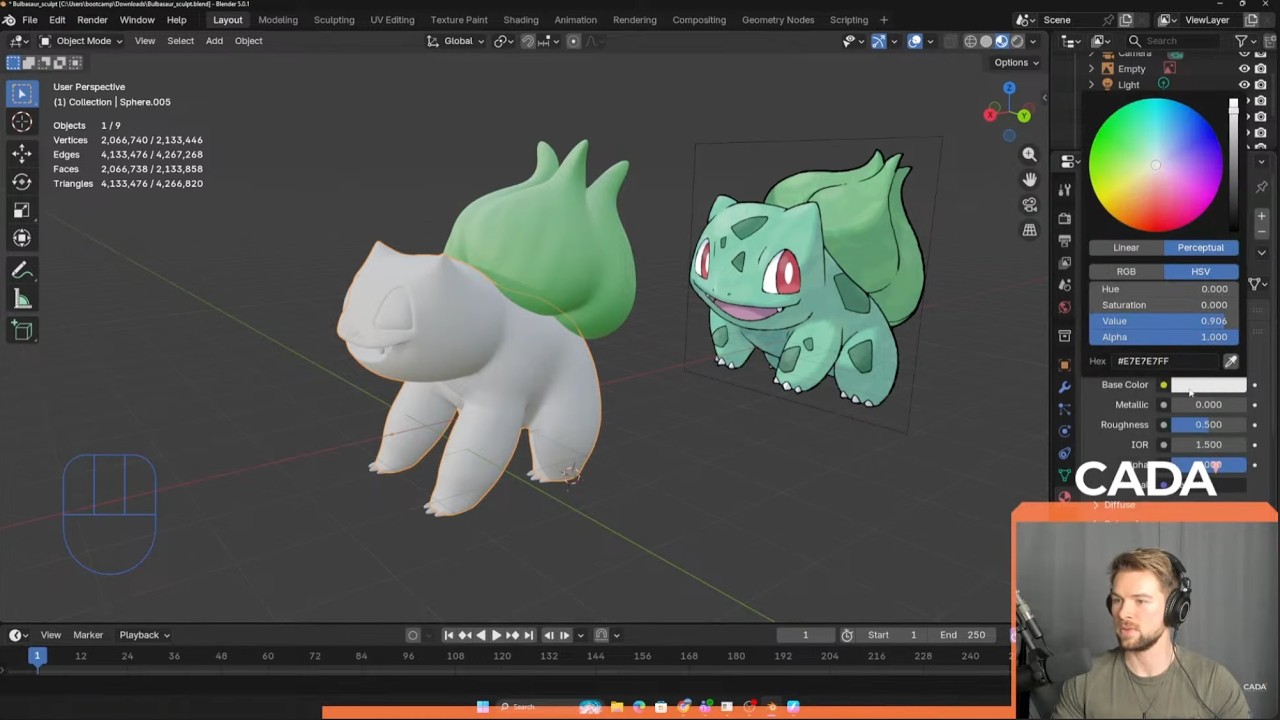Click the X axis on navigation gizmo
This screenshot has height=720, width=1280.
point(990,114)
